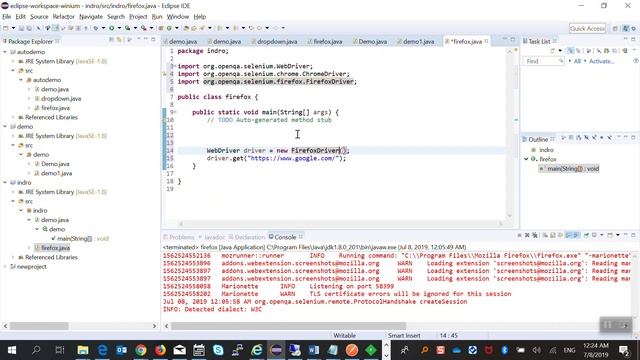Click Package Explorer horizontal scrollbar thumb

point(39,326)
